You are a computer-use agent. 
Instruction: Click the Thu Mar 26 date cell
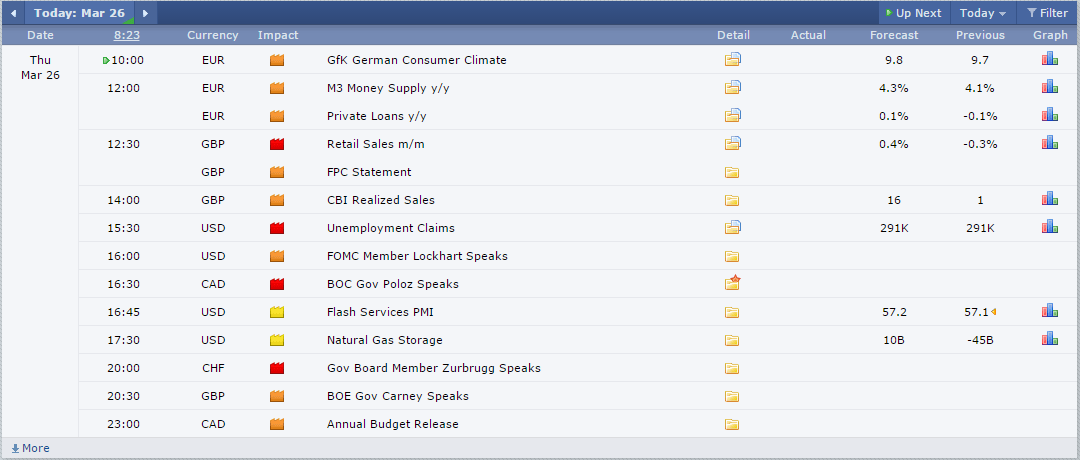[x=40, y=67]
